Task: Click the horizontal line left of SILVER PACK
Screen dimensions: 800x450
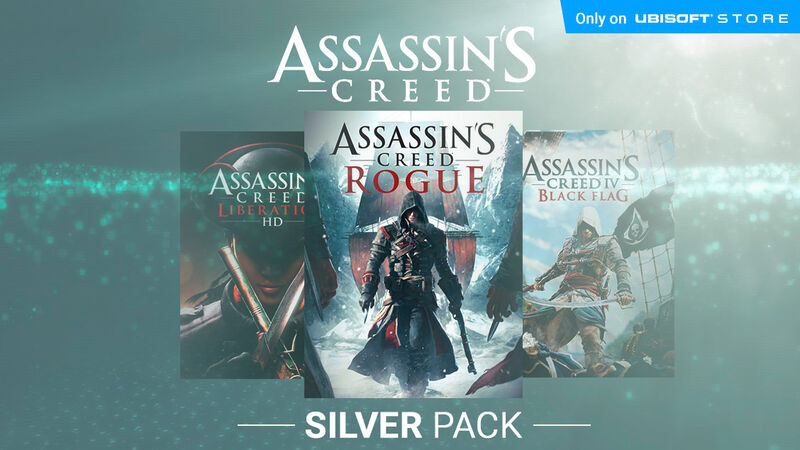Action: pos(266,425)
